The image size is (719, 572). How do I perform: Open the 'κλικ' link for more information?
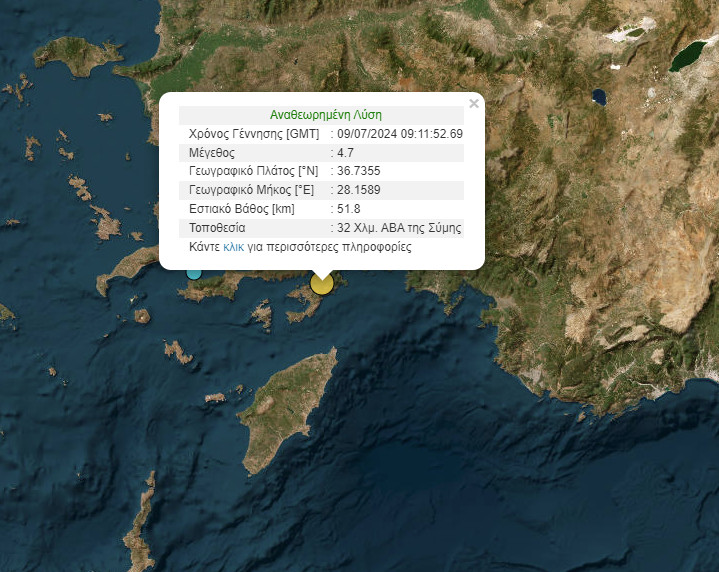pyautogui.click(x=233, y=246)
